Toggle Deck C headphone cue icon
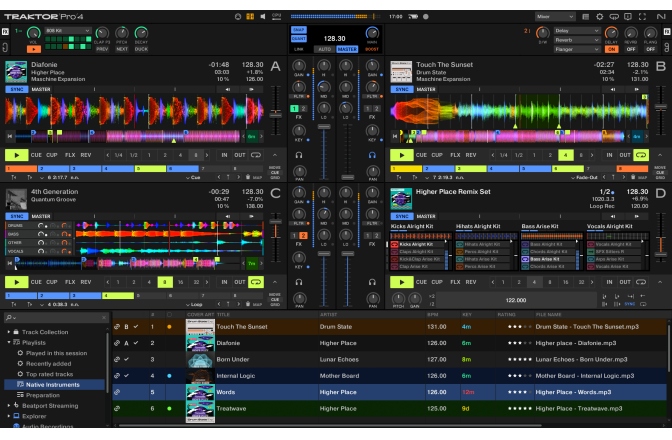The height and width of the screenshot is (440, 672). tap(299, 282)
